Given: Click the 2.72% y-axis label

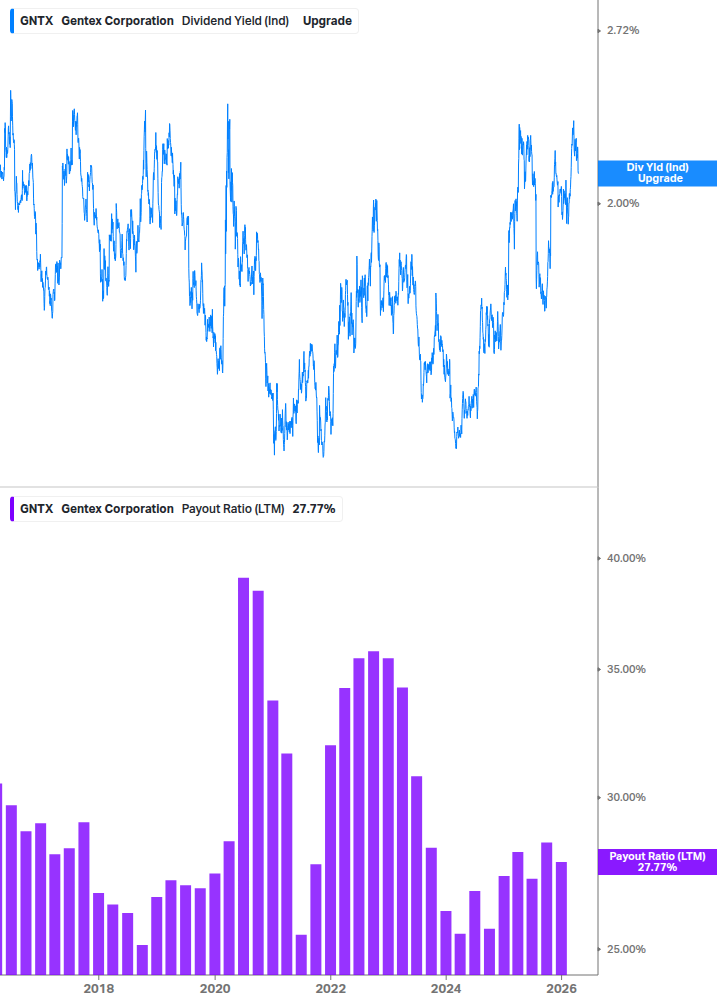Looking at the screenshot, I should [x=623, y=30].
